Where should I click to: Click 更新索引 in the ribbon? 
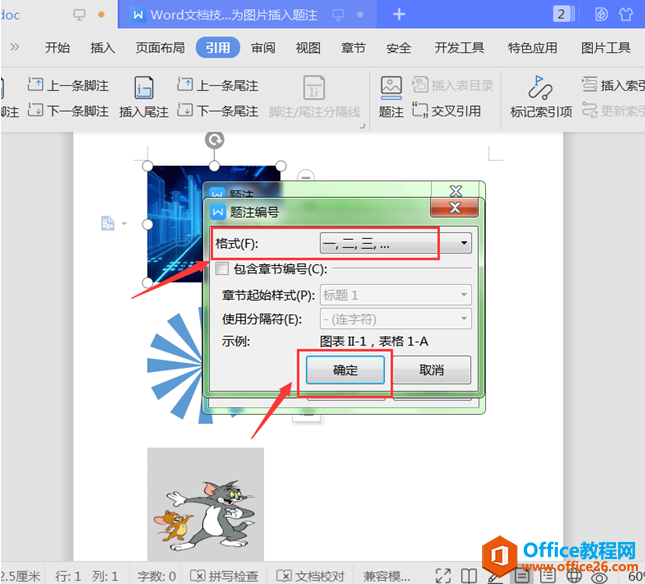coord(613,111)
